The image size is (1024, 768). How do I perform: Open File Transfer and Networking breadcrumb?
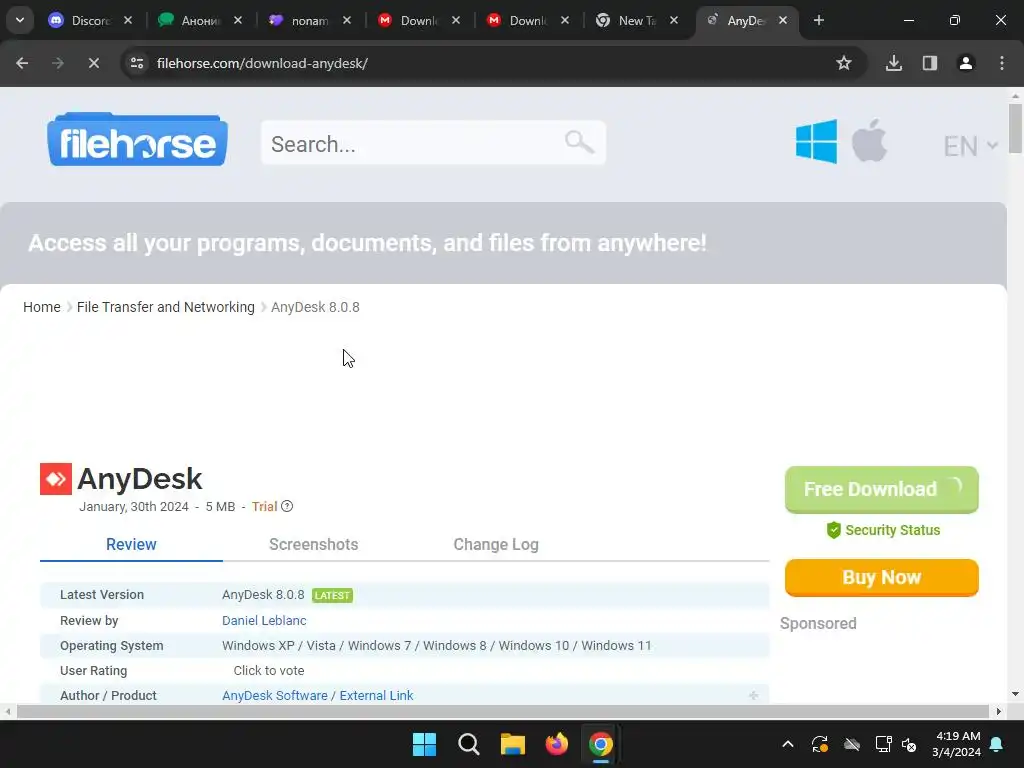(166, 307)
